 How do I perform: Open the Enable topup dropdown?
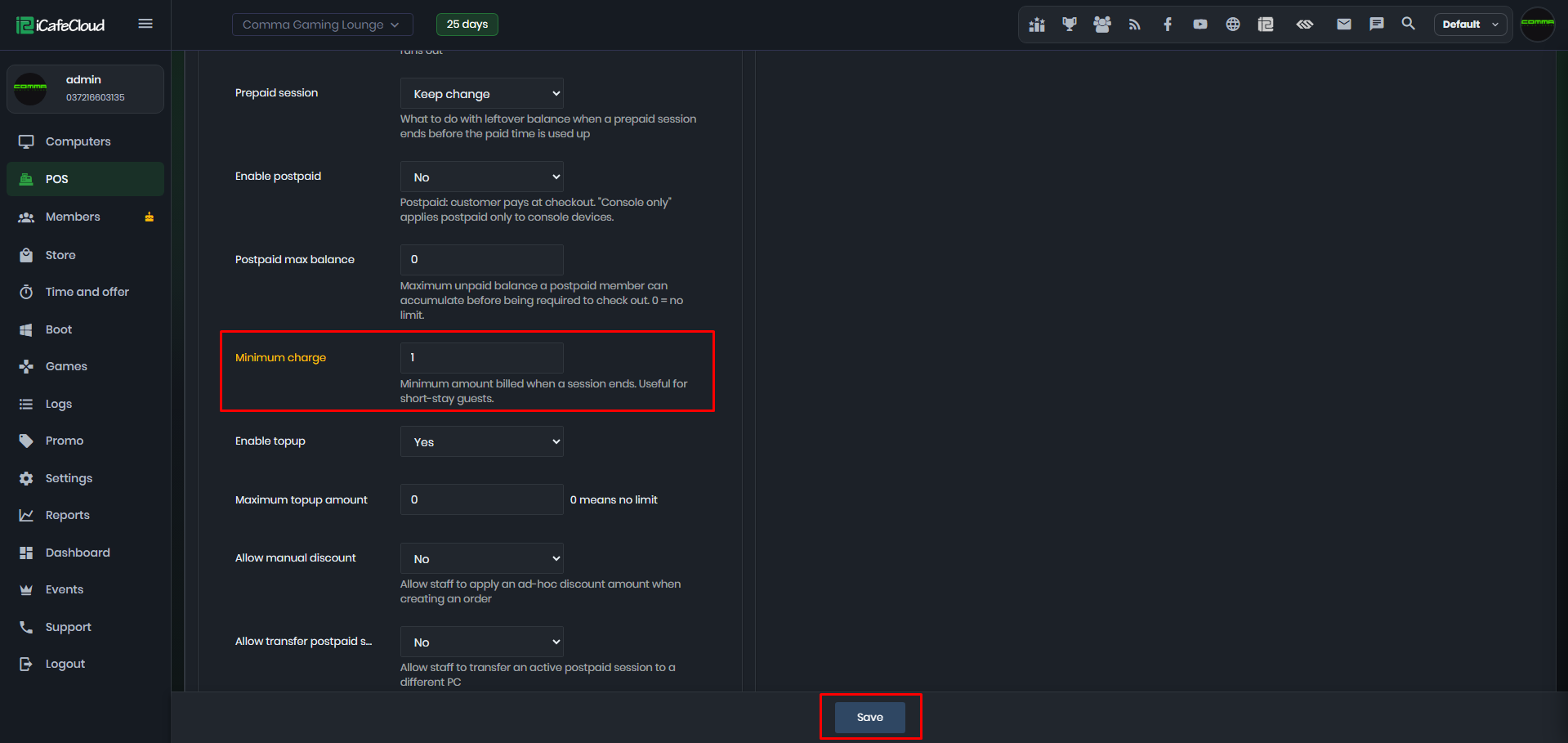coord(482,441)
